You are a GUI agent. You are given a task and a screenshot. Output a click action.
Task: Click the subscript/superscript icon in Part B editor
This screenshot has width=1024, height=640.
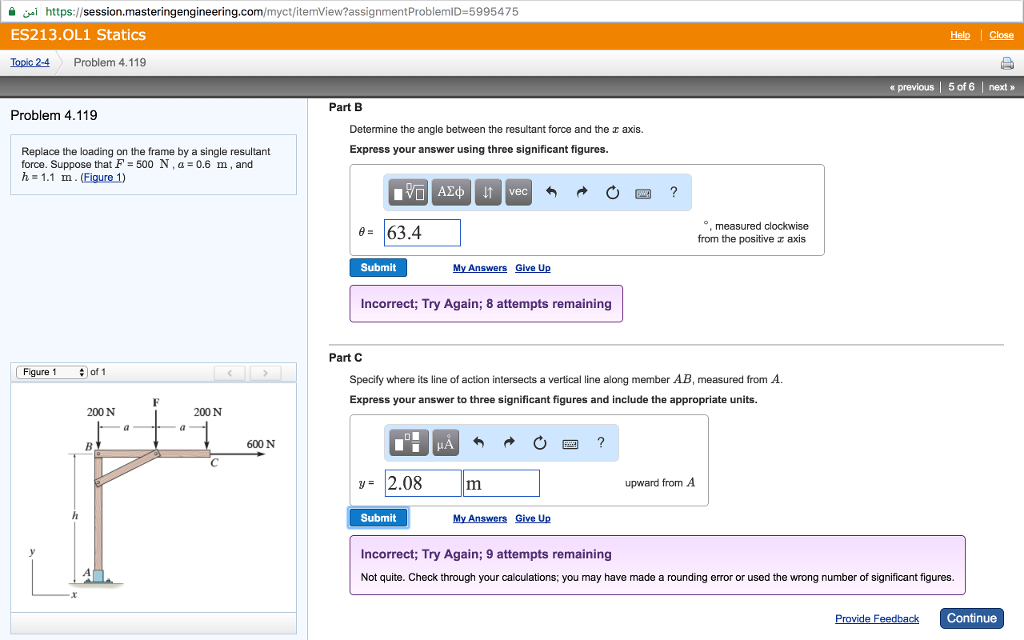pos(487,192)
